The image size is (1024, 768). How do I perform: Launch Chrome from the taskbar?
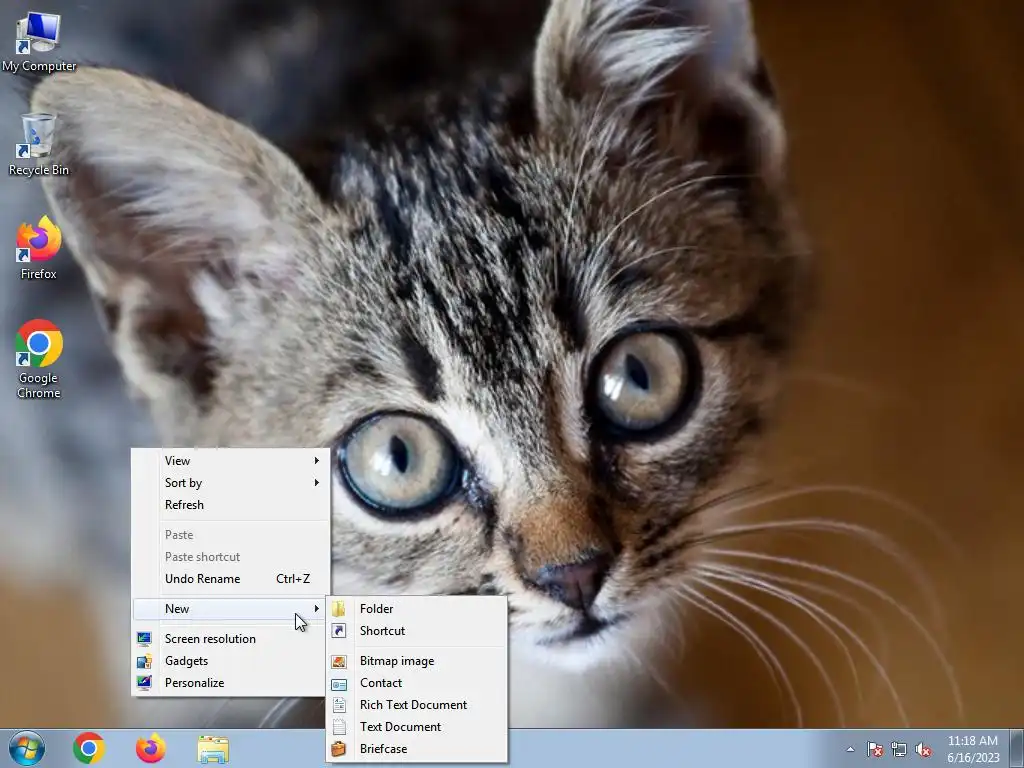[x=89, y=748]
